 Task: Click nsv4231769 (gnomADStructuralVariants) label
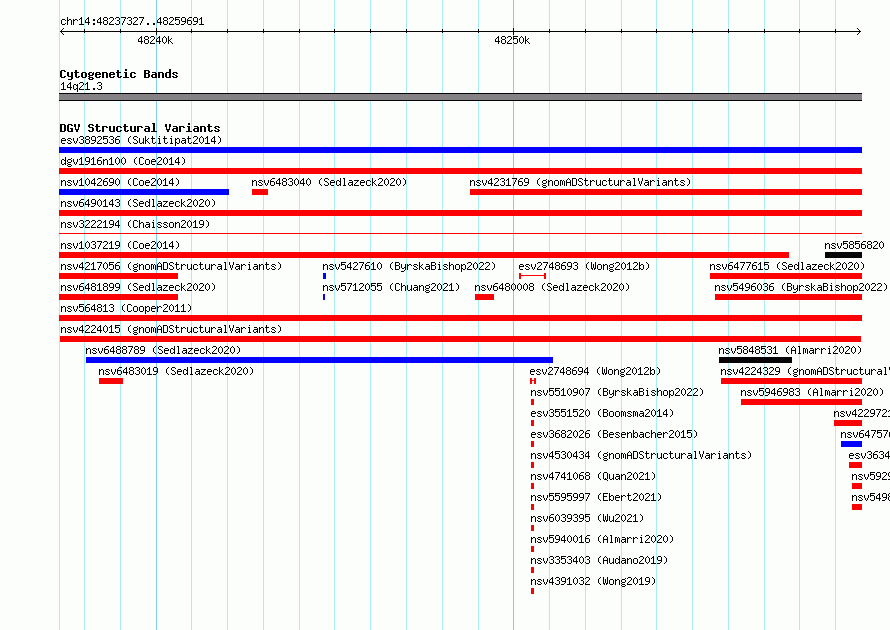coord(580,182)
